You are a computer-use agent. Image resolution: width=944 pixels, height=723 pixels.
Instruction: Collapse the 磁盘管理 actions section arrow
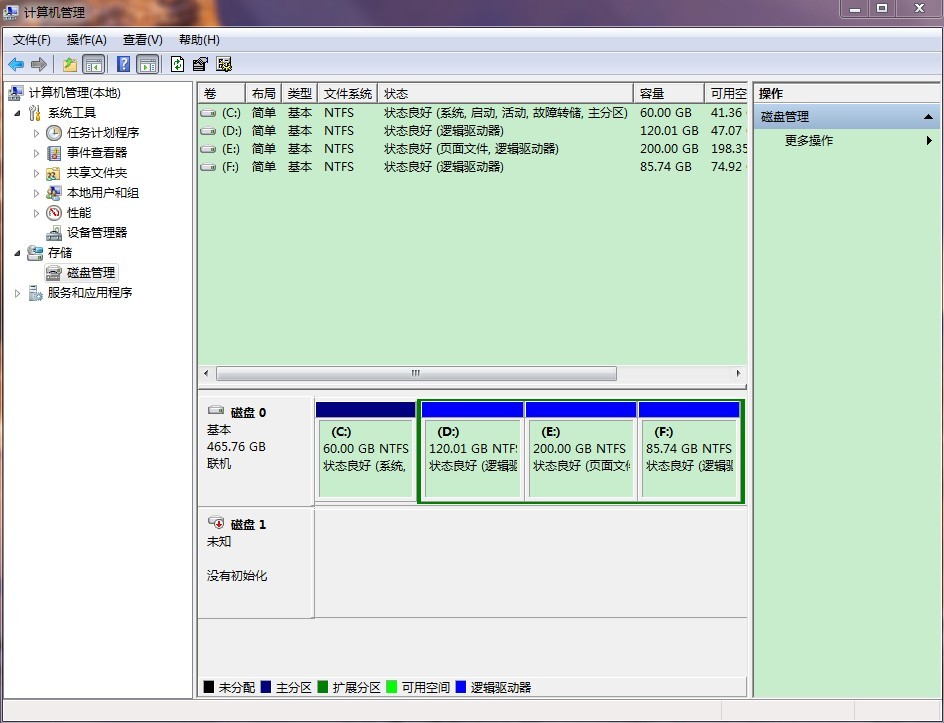928,117
